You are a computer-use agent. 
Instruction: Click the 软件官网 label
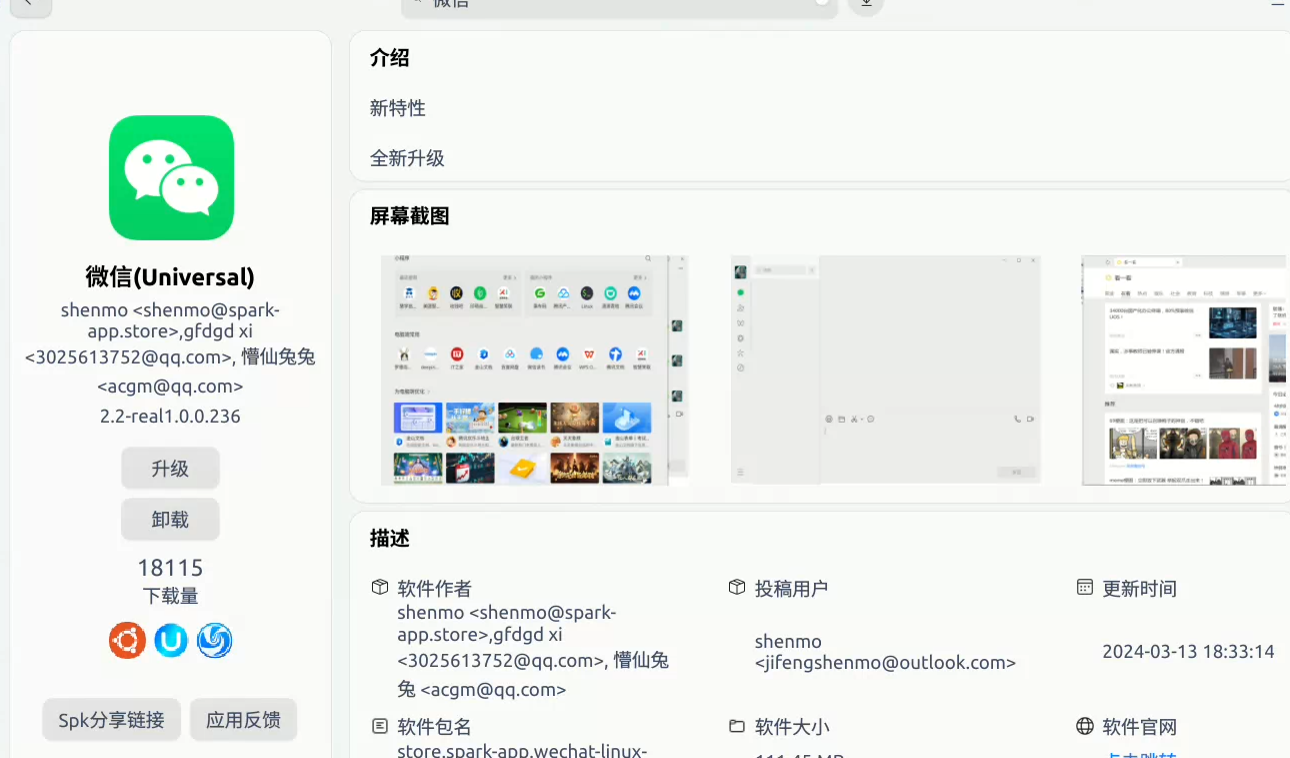click(1139, 727)
